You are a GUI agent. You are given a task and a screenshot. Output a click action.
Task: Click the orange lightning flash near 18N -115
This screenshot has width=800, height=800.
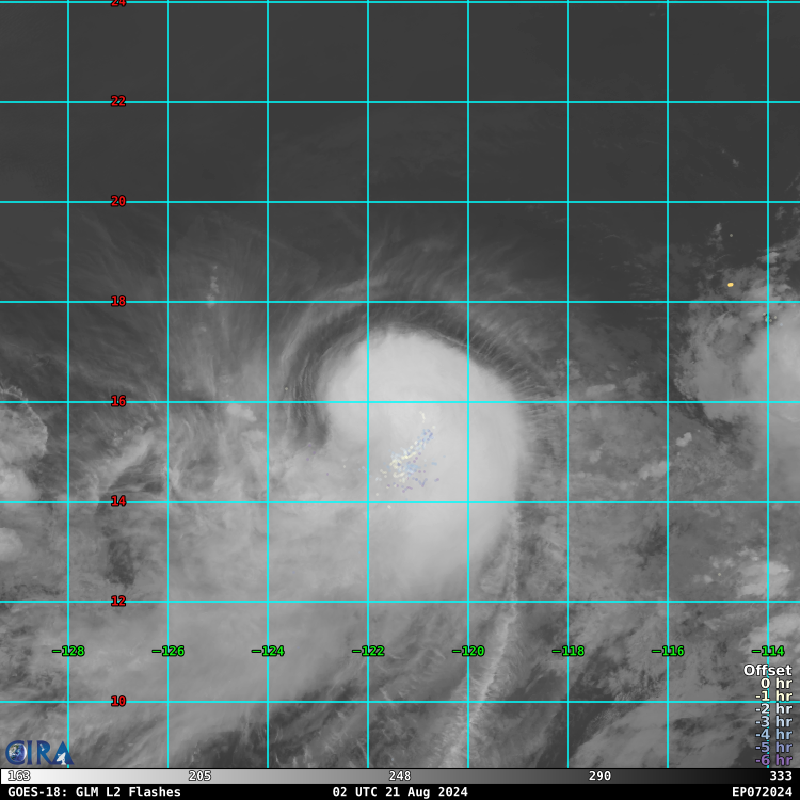click(730, 285)
